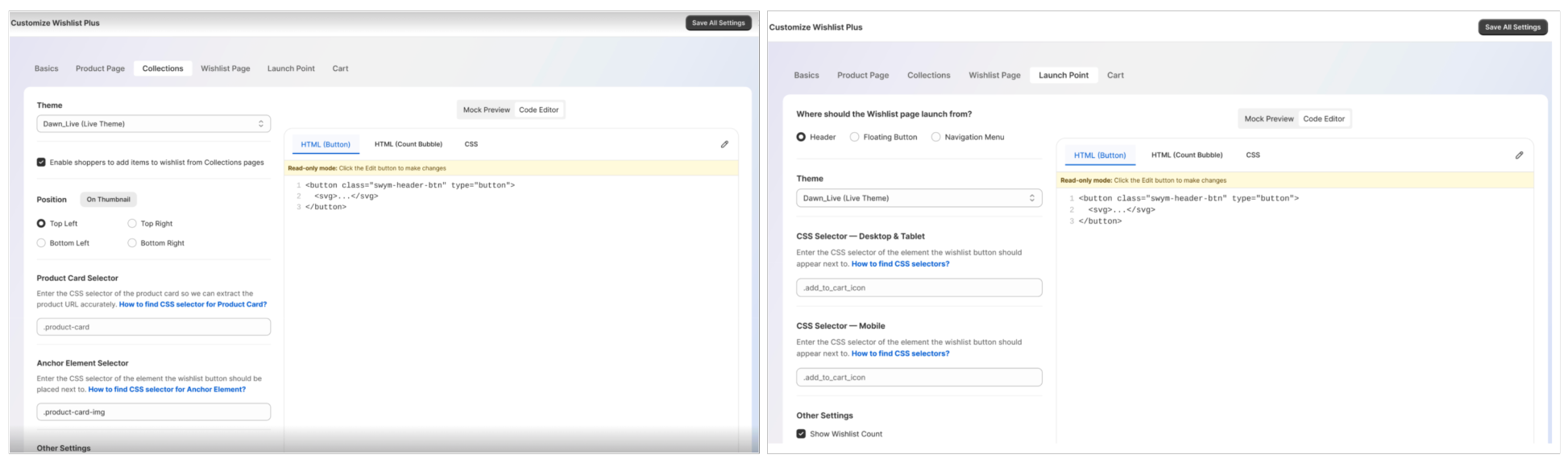Click the closing button tag line in Collections editor

click(x=326, y=207)
